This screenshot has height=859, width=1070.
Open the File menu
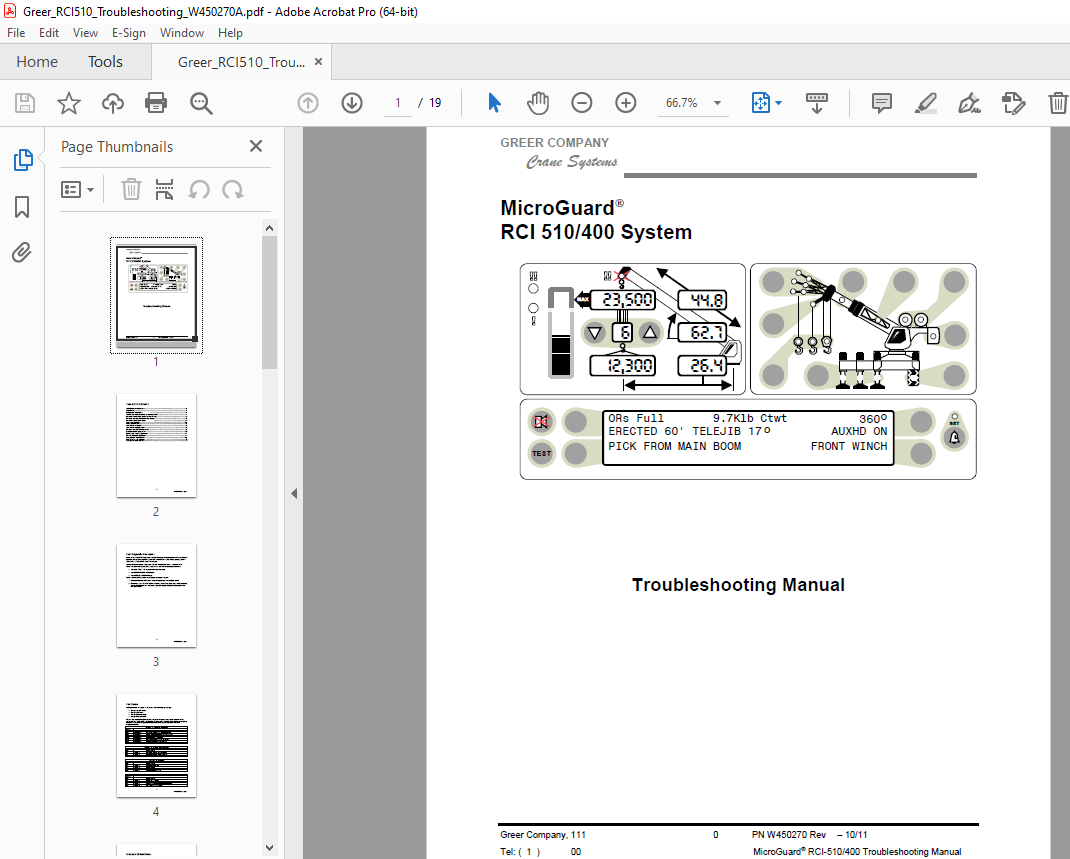(16, 33)
